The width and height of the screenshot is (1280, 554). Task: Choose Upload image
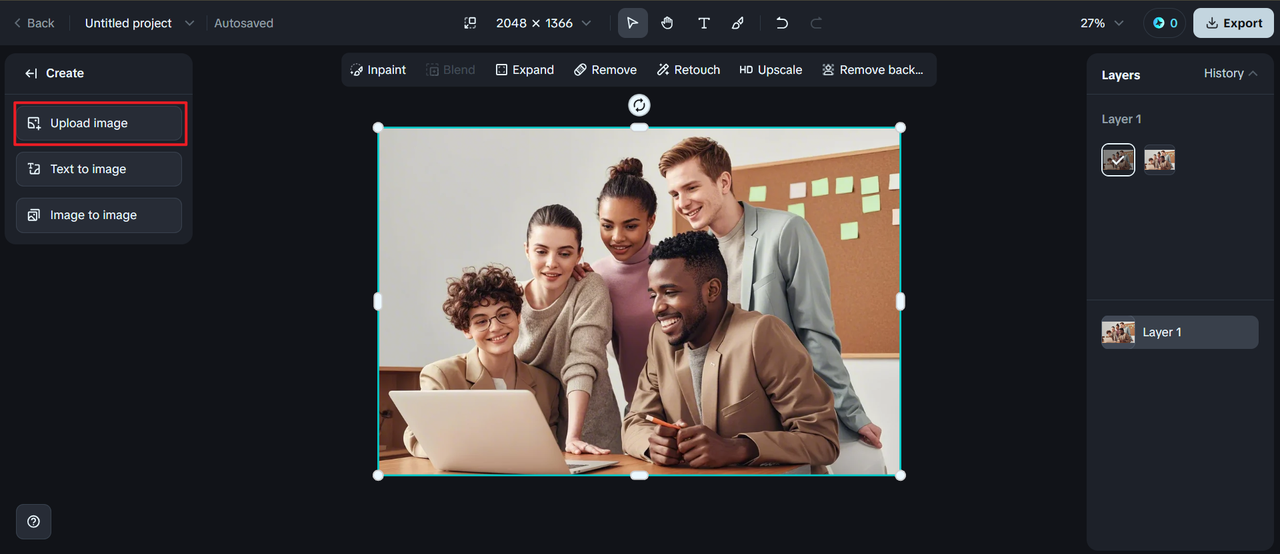point(99,123)
